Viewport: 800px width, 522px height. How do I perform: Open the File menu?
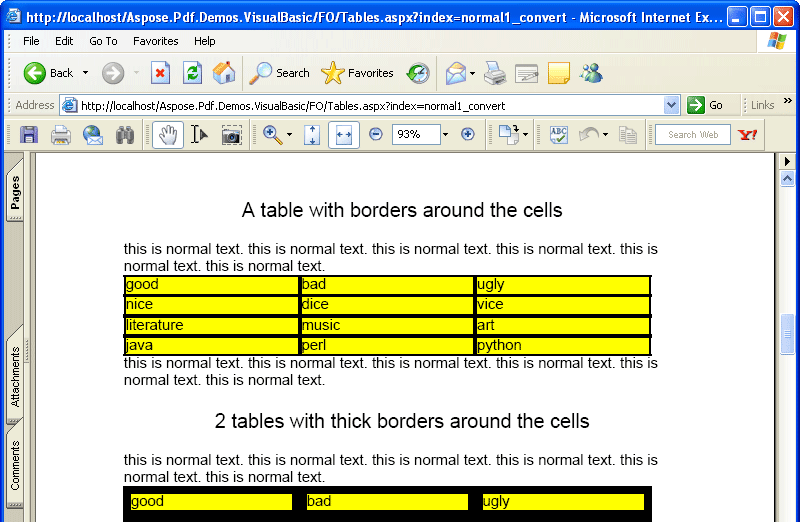[x=31, y=41]
